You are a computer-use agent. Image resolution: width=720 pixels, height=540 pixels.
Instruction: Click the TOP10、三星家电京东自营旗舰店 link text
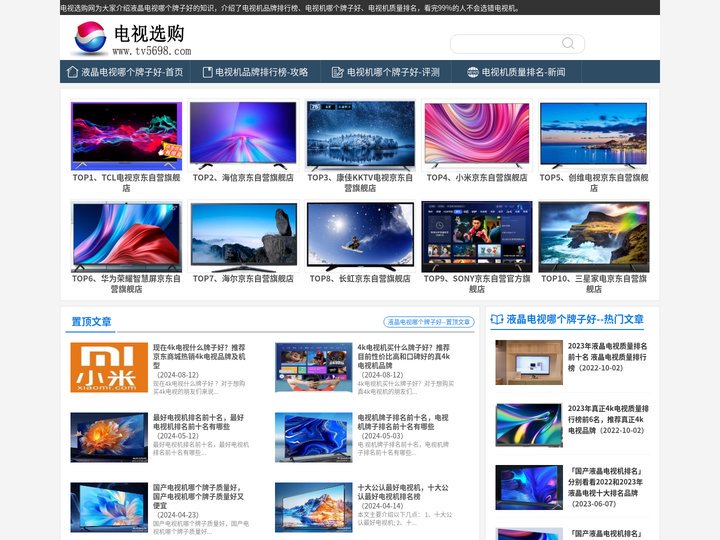pyautogui.click(x=594, y=284)
